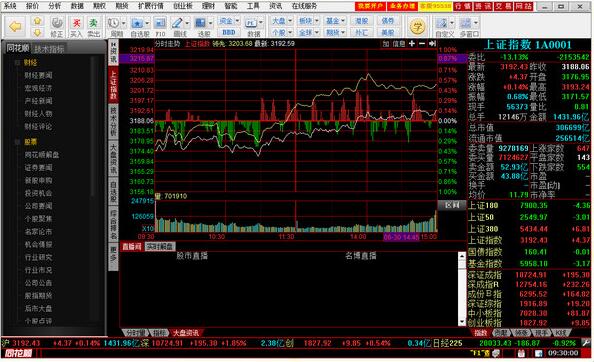Open the 多窗口 dropdown arrow
The width and height of the screenshot is (594, 362).
coord(476,23)
